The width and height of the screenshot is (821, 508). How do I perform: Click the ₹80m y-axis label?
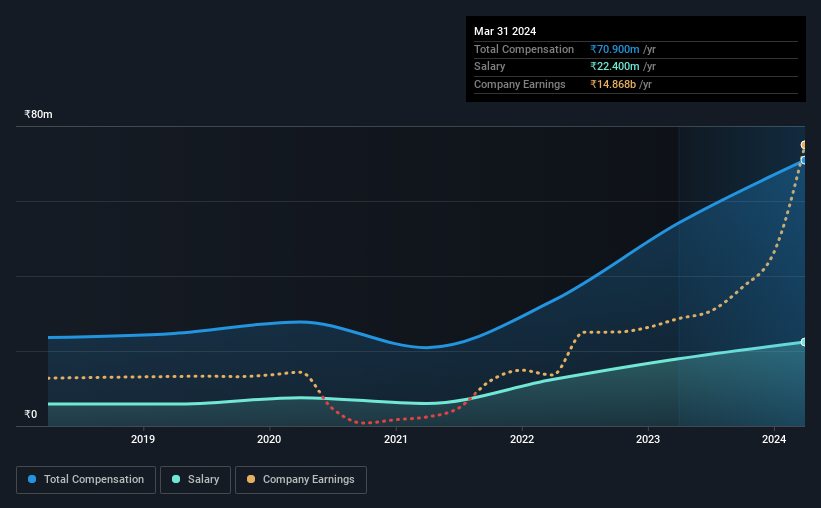38,114
